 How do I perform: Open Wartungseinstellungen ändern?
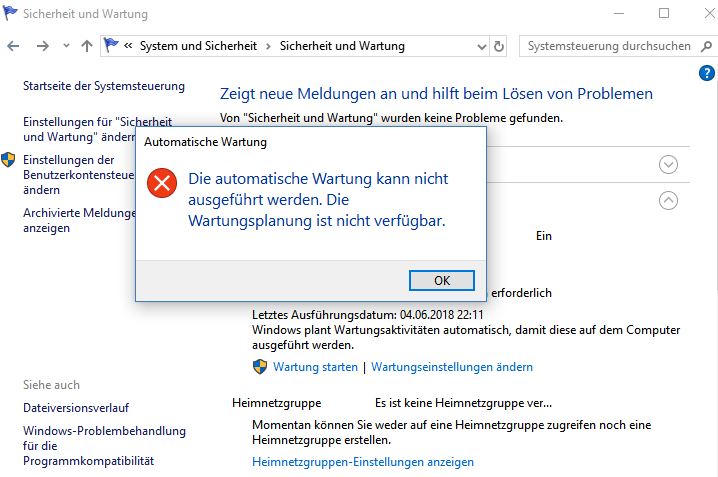tap(452, 367)
